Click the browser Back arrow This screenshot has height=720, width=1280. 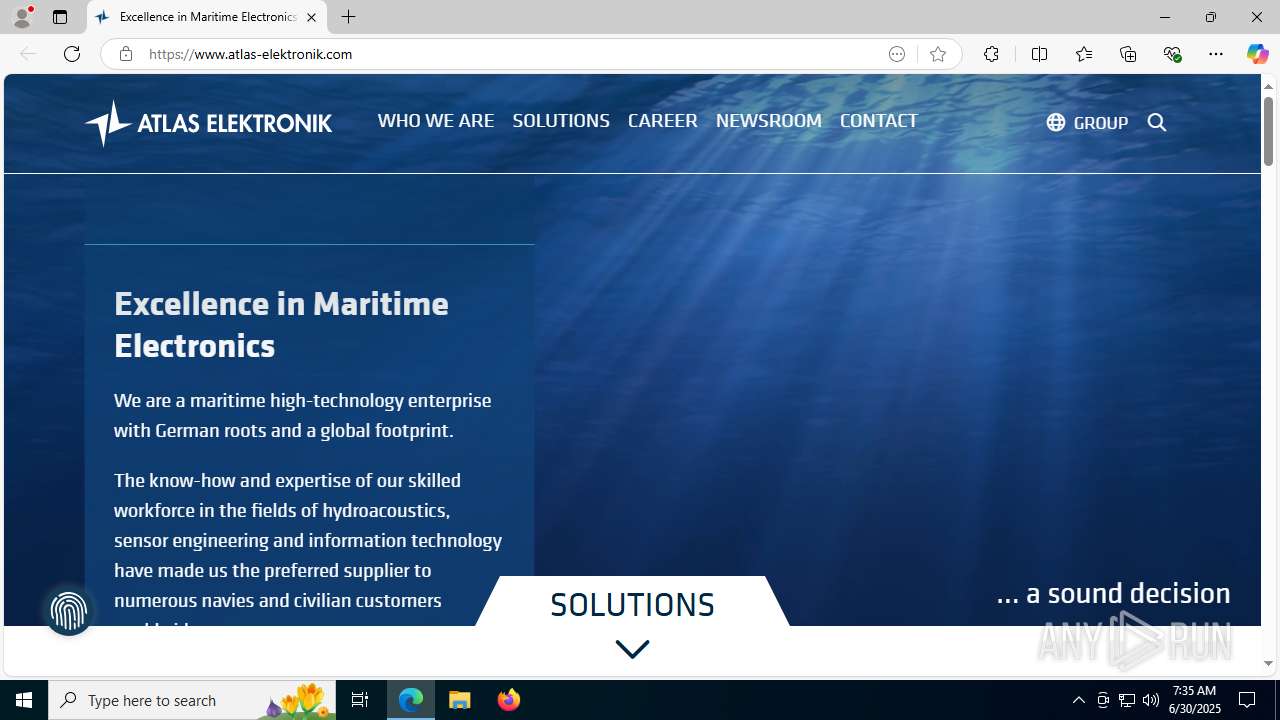pyautogui.click(x=28, y=54)
